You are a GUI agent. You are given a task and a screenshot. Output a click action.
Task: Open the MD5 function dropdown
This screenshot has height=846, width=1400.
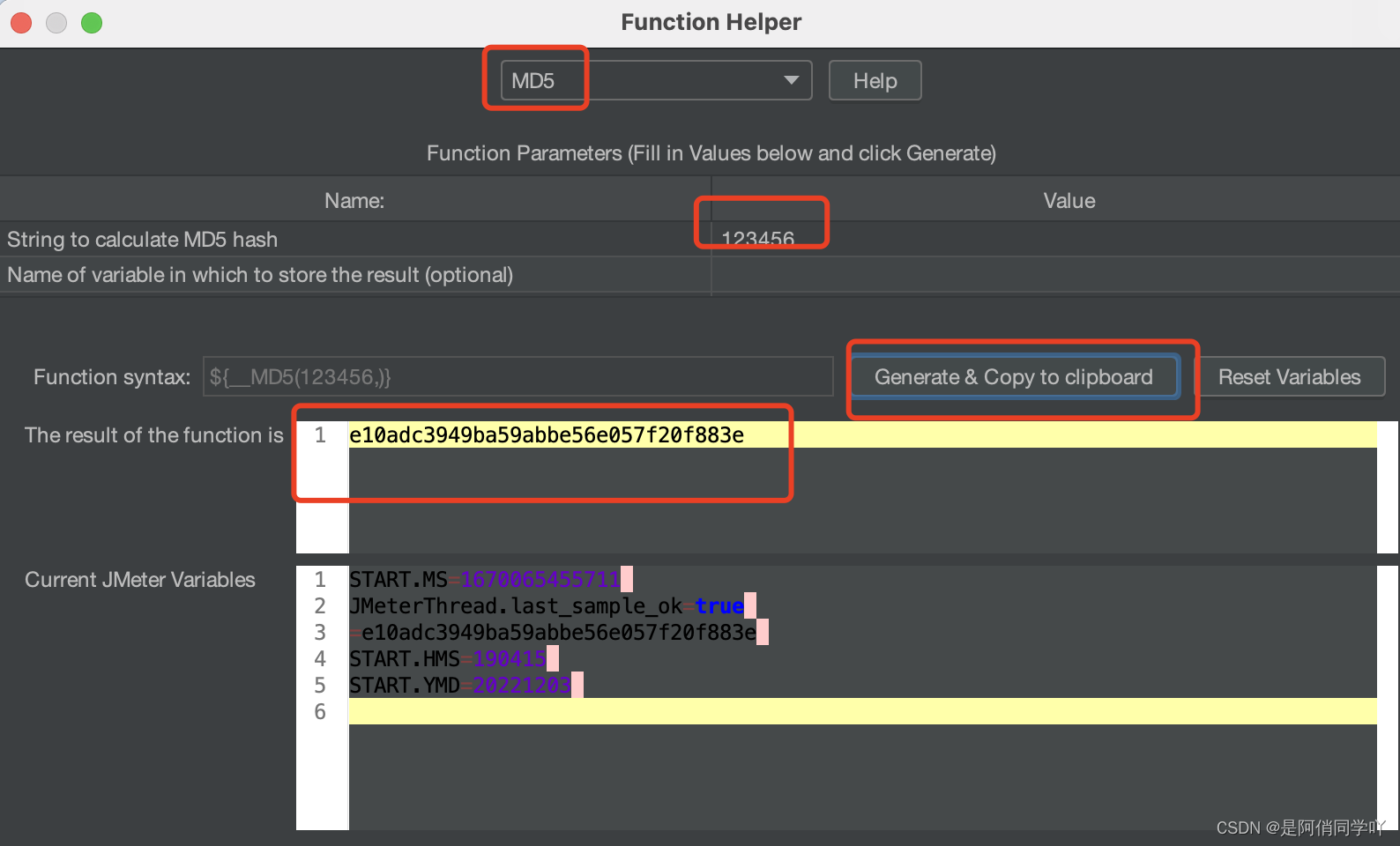tap(656, 80)
